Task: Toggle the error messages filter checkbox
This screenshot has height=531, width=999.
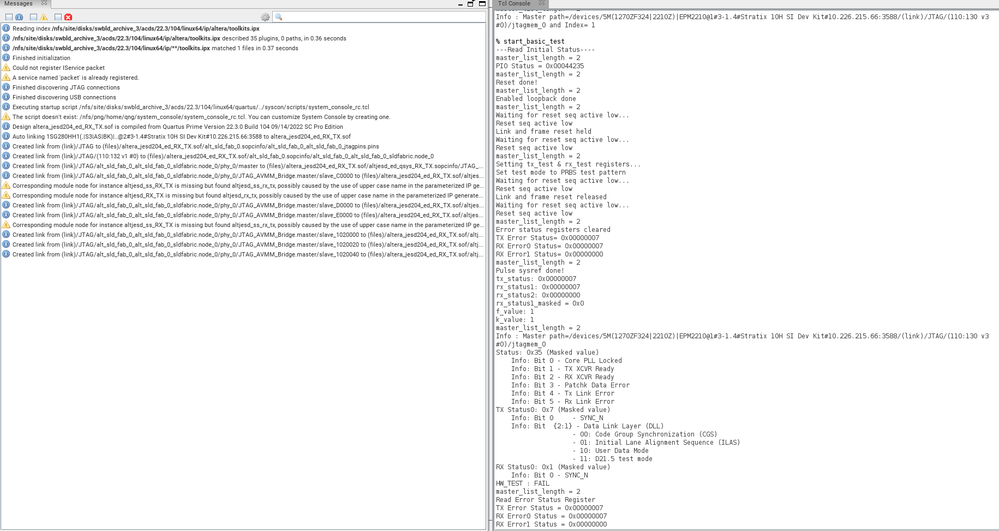Action: (58, 17)
